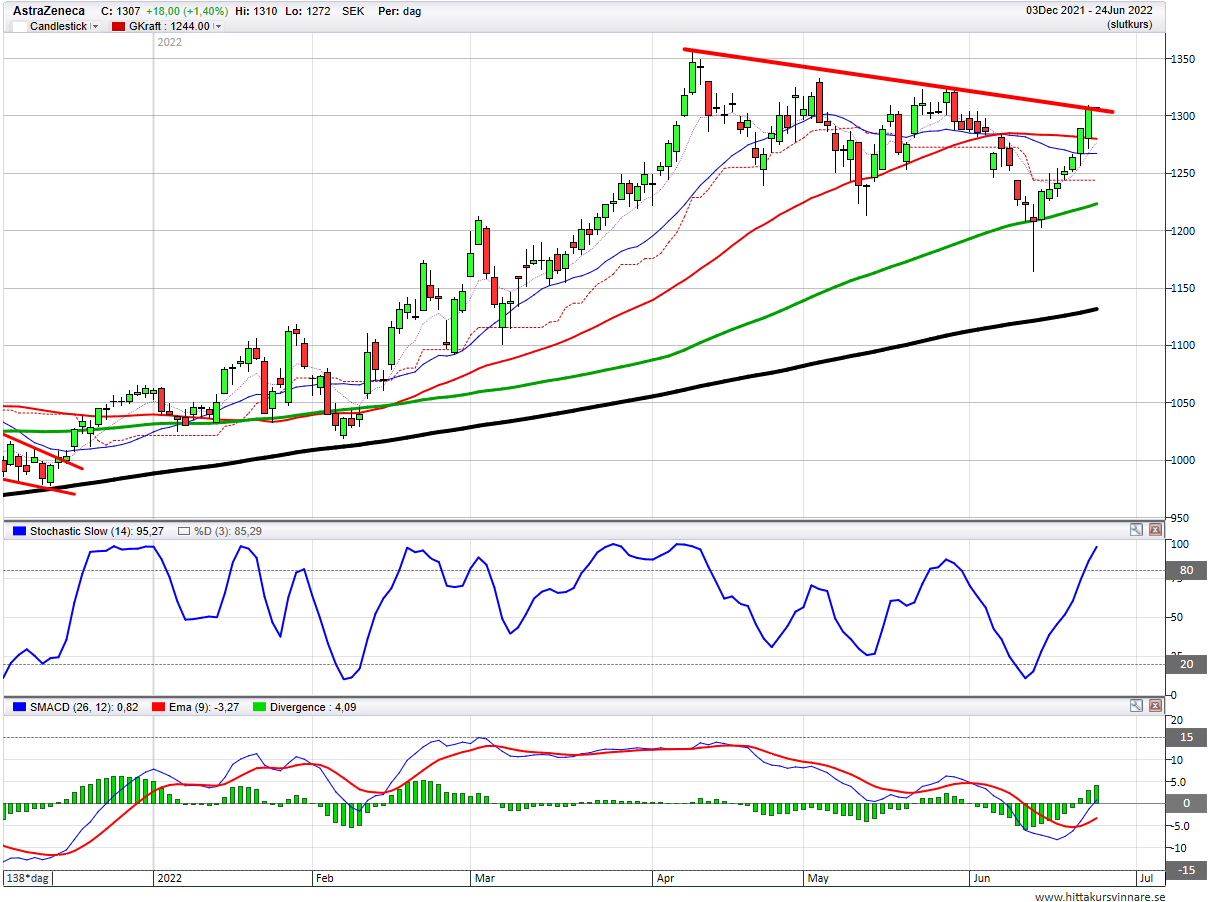The width and height of the screenshot is (1210, 902).
Task: Click the Jul label on time axis
Action: (x=1146, y=878)
